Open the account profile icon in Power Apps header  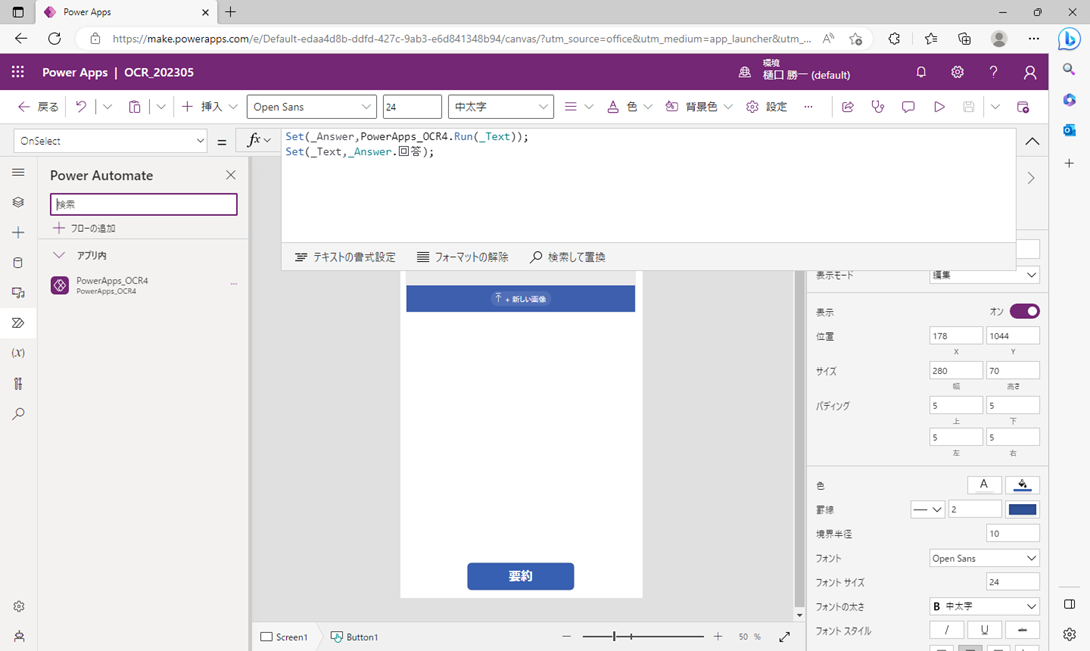pos(1030,72)
